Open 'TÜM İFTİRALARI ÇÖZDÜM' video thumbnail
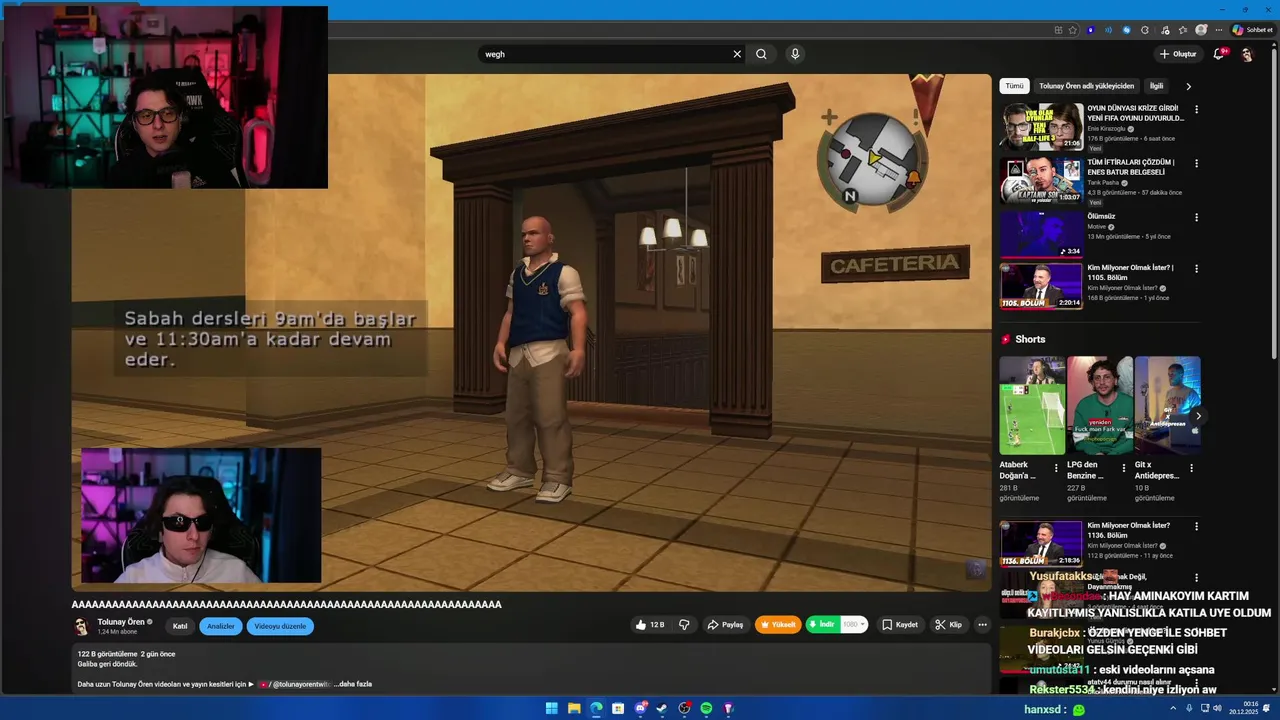This screenshot has height=720, width=1280. (x=1042, y=180)
